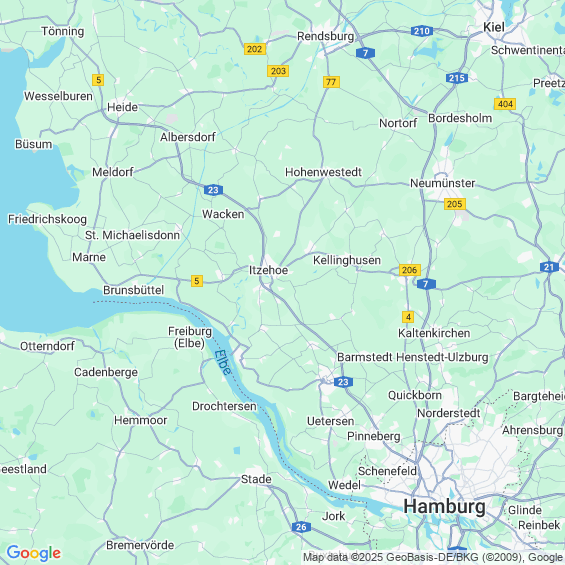The width and height of the screenshot is (565, 565).
Task: Click the blue 26 highway shield near Jork
Action: (x=301, y=527)
